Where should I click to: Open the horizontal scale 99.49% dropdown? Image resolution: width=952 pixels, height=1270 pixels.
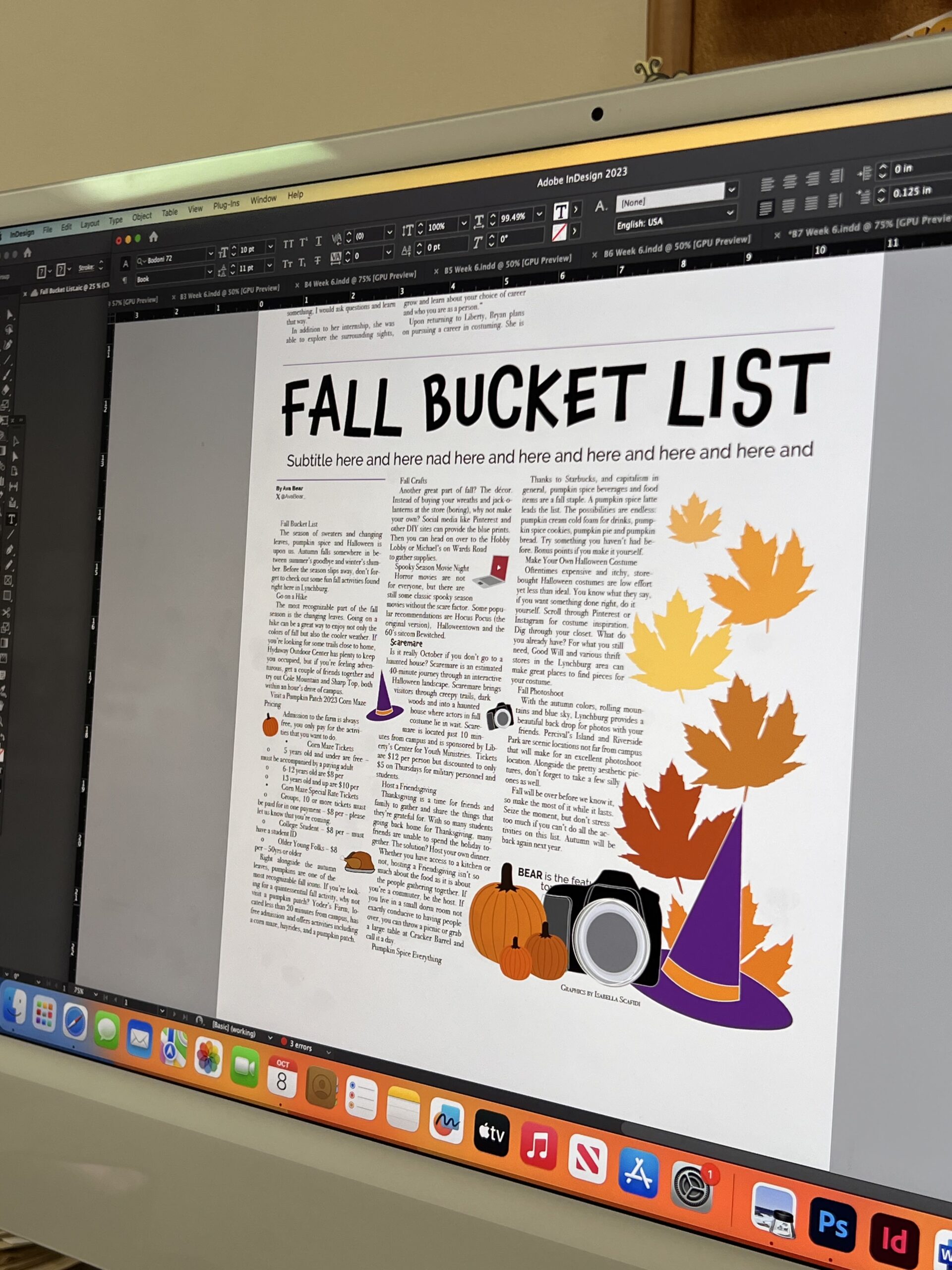539,214
